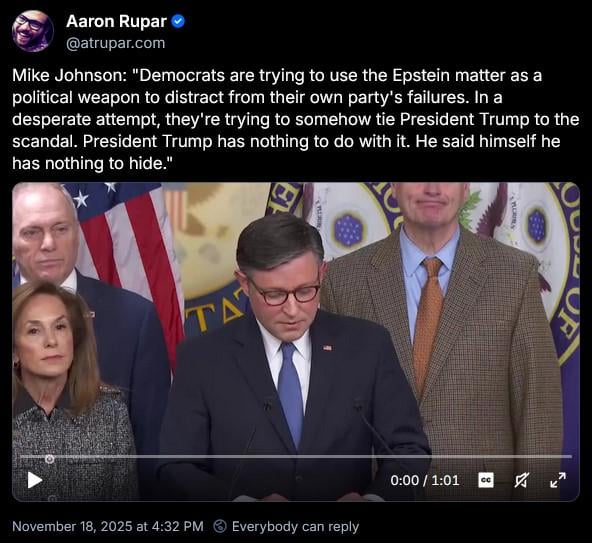
Task: Click the reply-settings globe icon
Action: point(220,526)
